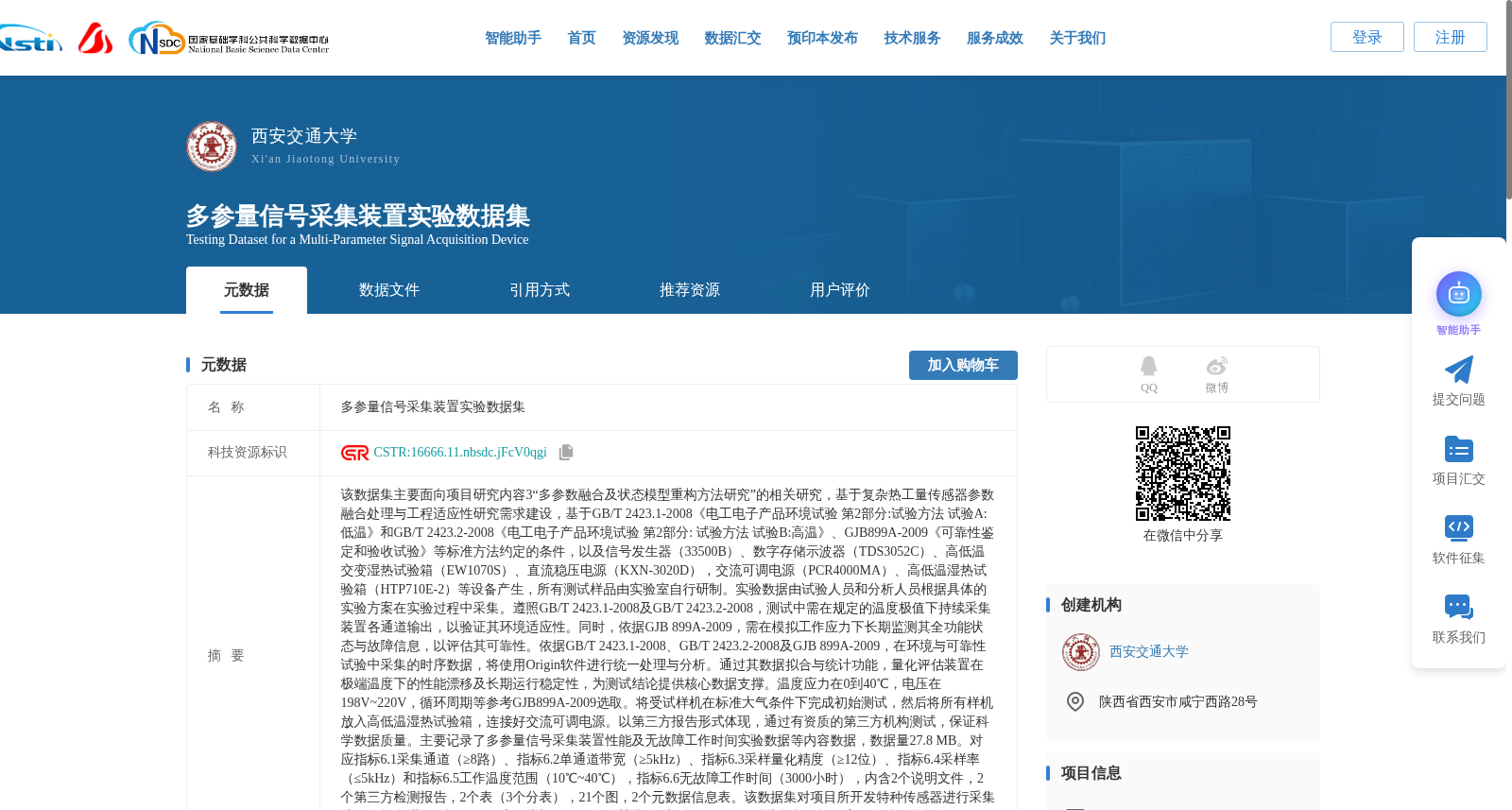Click the page vertical scrollbar
This screenshot has width=1512, height=810.
(1507, 99)
